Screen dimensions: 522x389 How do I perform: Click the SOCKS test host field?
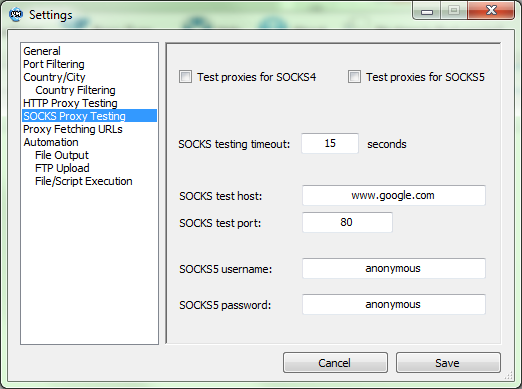[394, 195]
